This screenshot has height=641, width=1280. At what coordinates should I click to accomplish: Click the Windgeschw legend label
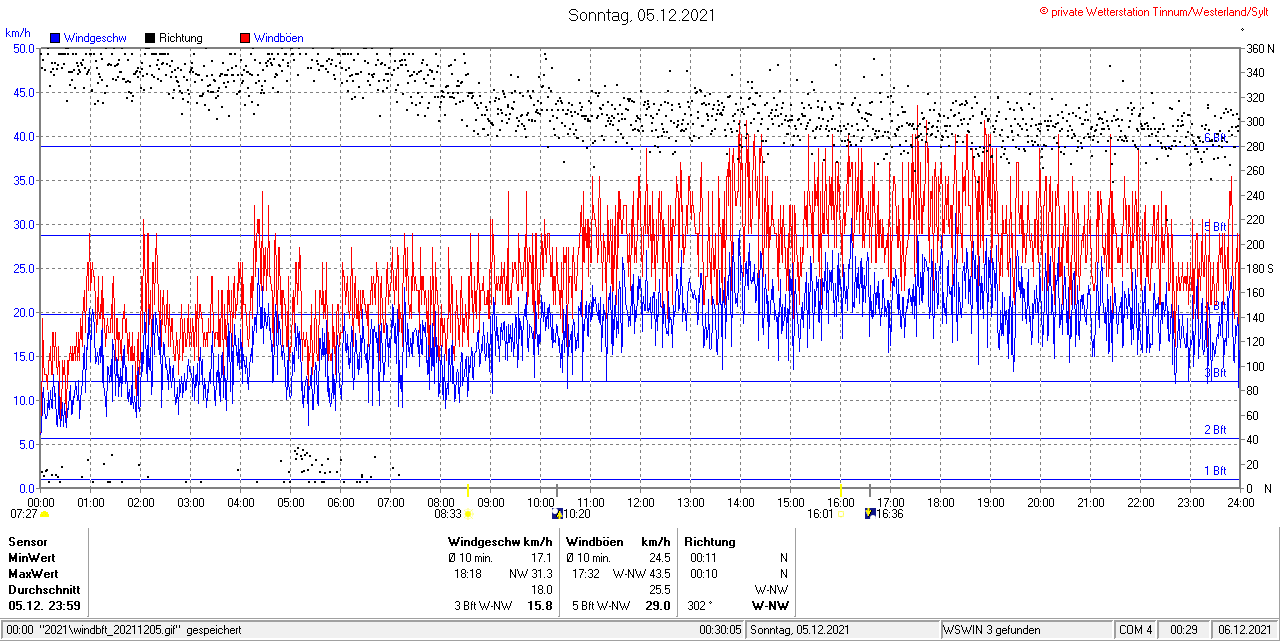pos(95,38)
